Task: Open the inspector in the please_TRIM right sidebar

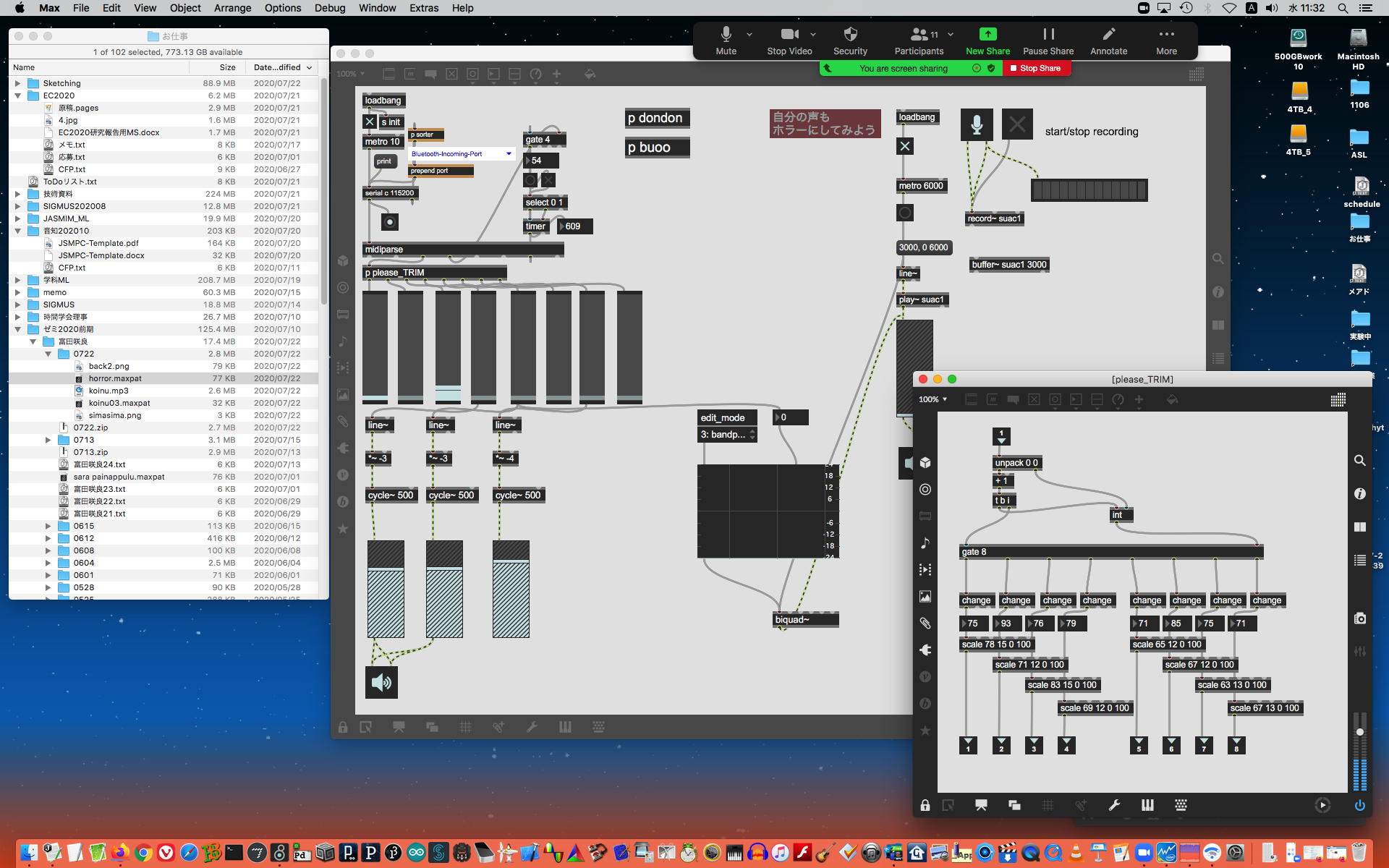Action: [1360, 493]
